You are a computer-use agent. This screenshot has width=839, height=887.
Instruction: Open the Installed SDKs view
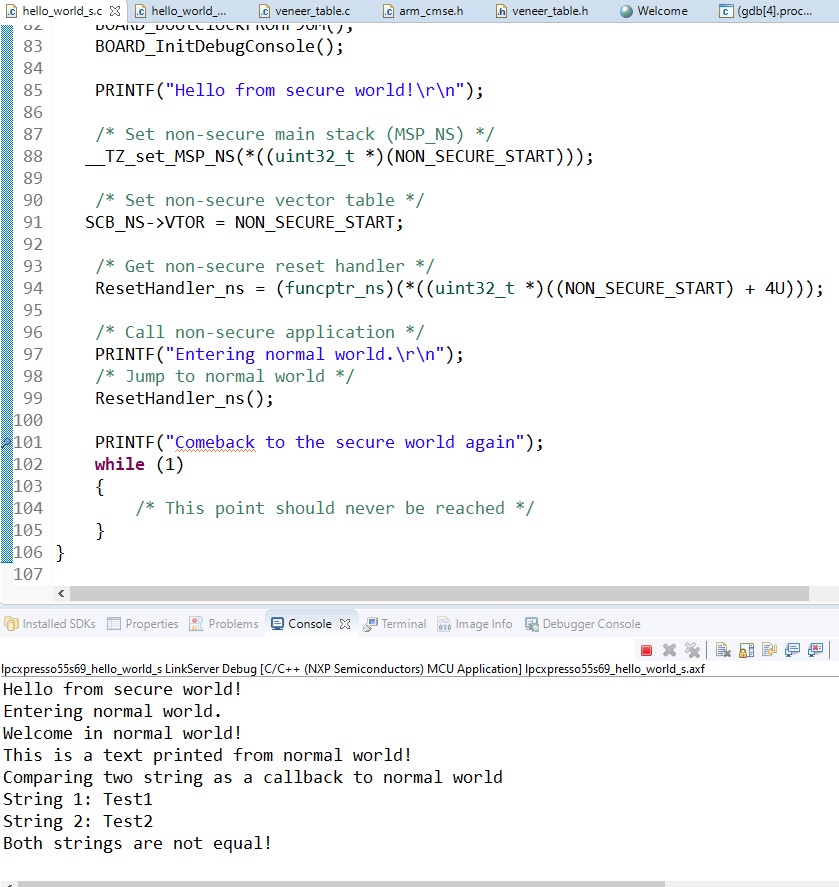[50, 624]
